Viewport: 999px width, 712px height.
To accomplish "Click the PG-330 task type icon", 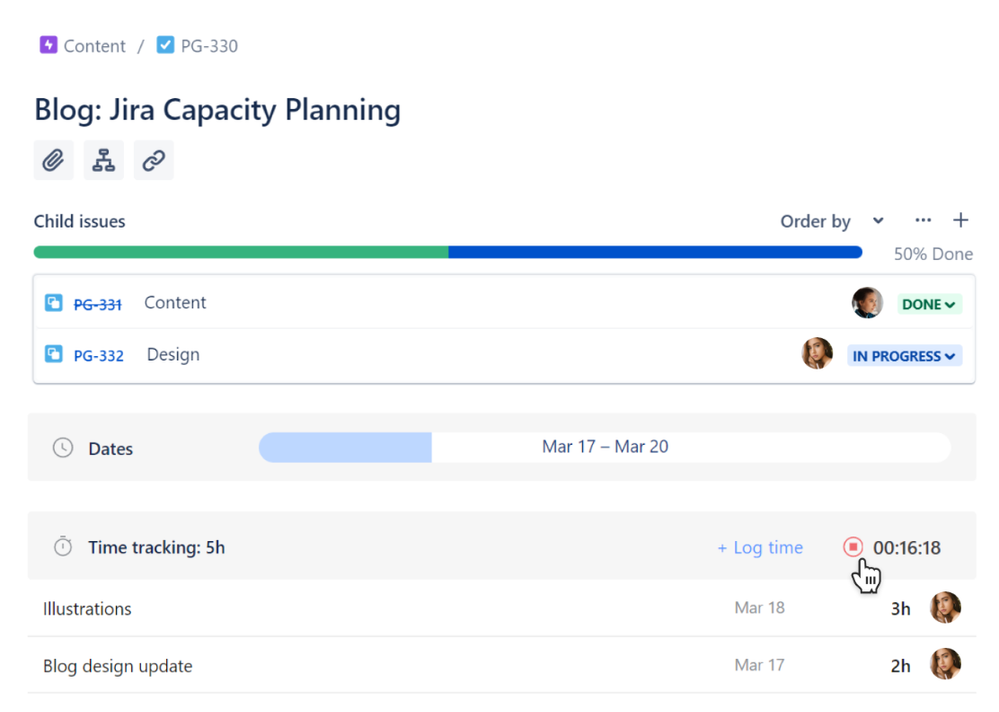I will pyautogui.click(x=165, y=45).
